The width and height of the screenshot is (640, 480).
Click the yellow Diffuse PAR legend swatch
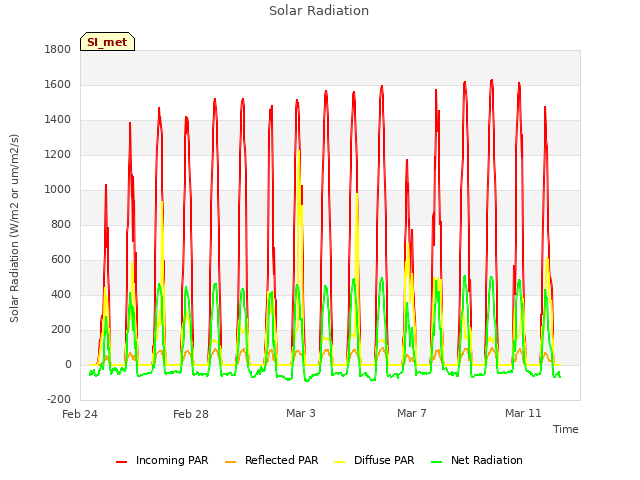click(x=340, y=462)
